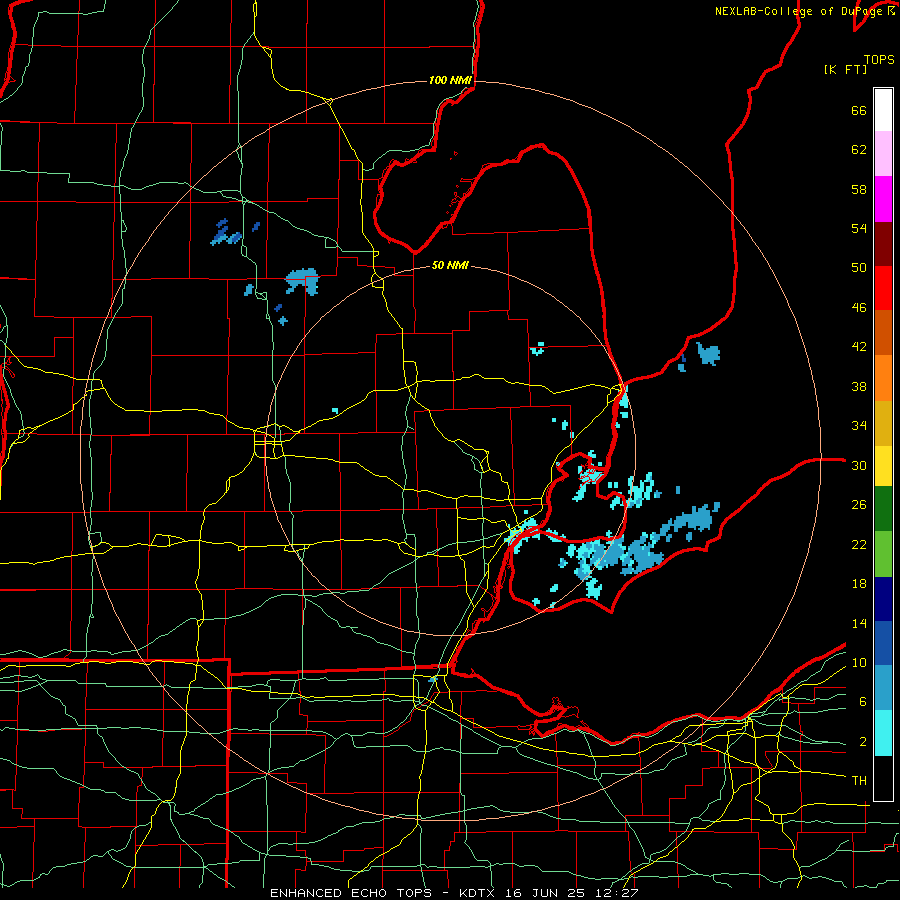The width and height of the screenshot is (900, 900).
Task: Click the navy blue legend swatch
Action: tap(883, 599)
